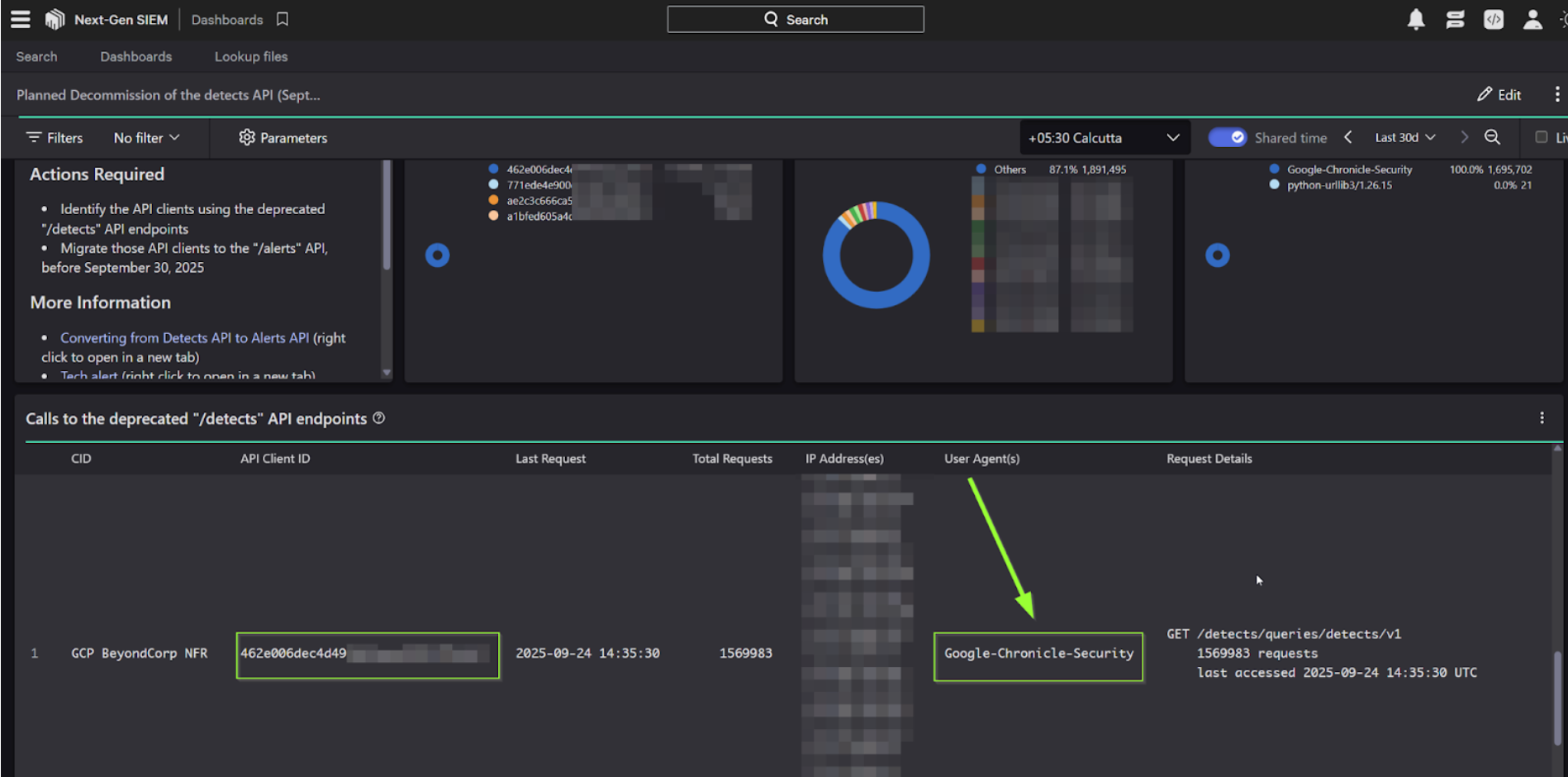
Task: Open the hamburger navigation menu
Action: [x=20, y=19]
